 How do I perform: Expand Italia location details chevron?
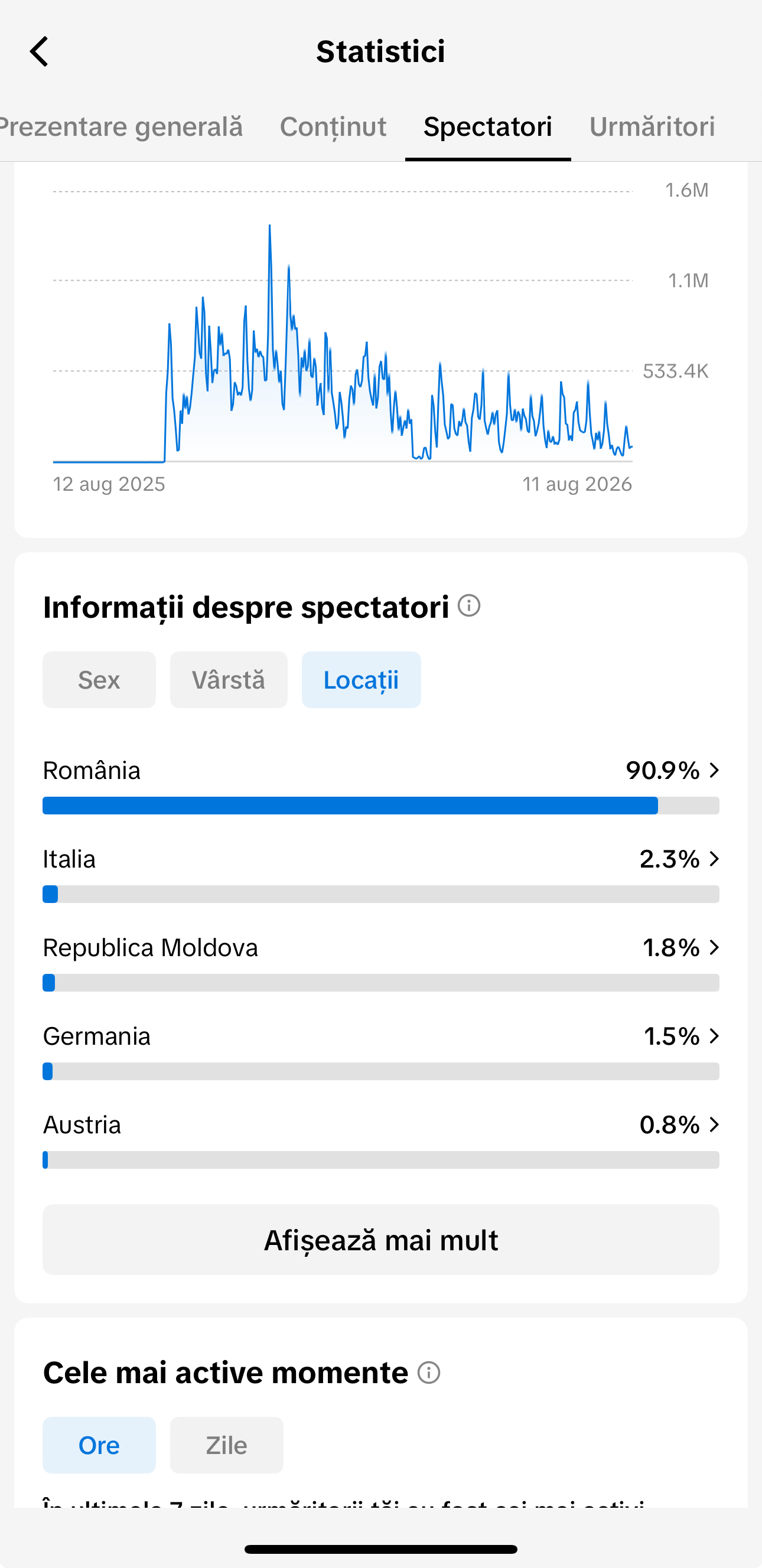714,859
